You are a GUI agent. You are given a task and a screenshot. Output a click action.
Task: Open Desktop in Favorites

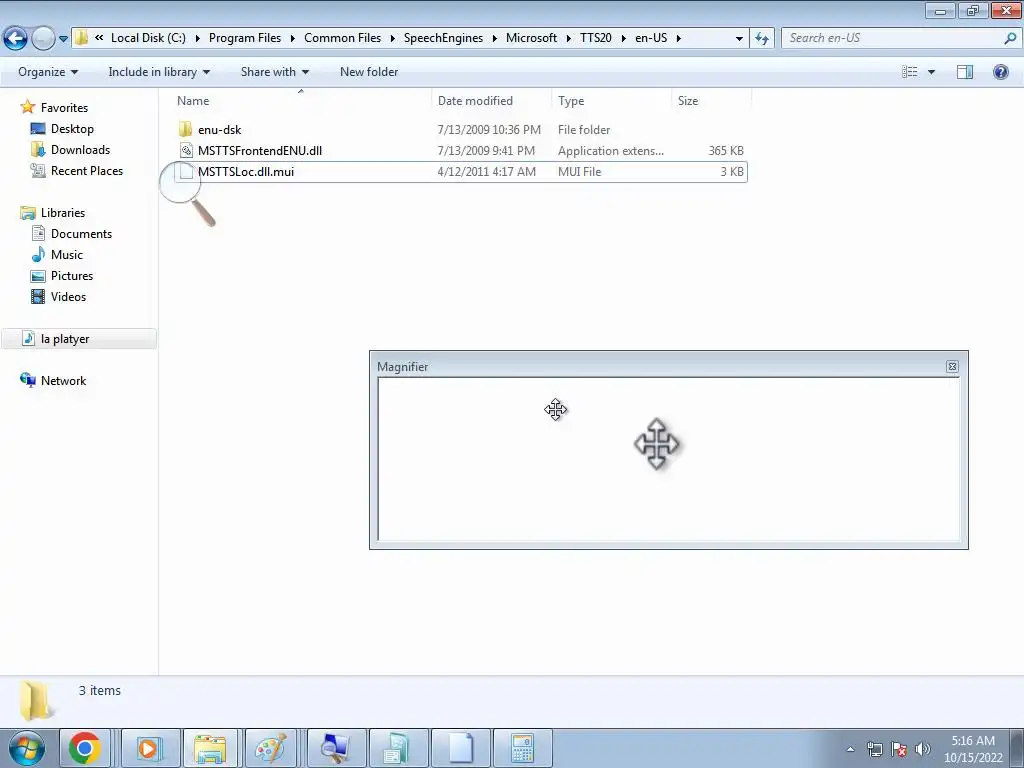coord(72,129)
